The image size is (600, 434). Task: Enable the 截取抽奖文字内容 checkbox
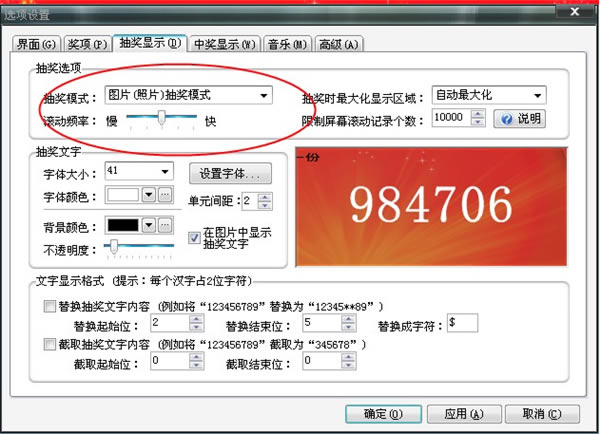click(51, 344)
